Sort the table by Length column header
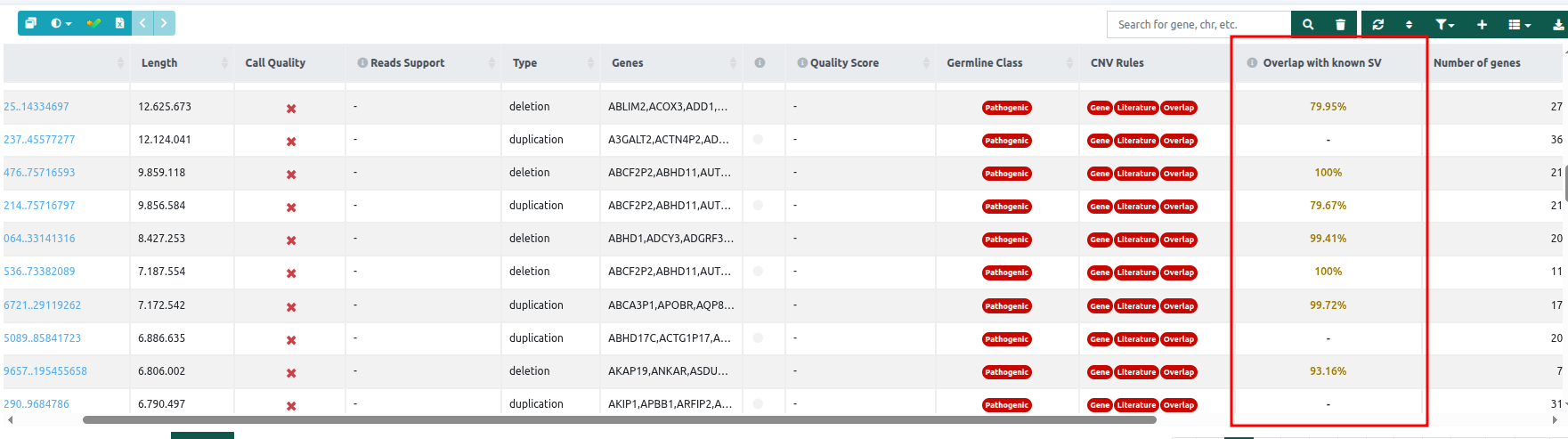Image resolution: width=1568 pixels, height=439 pixels. coord(159,63)
